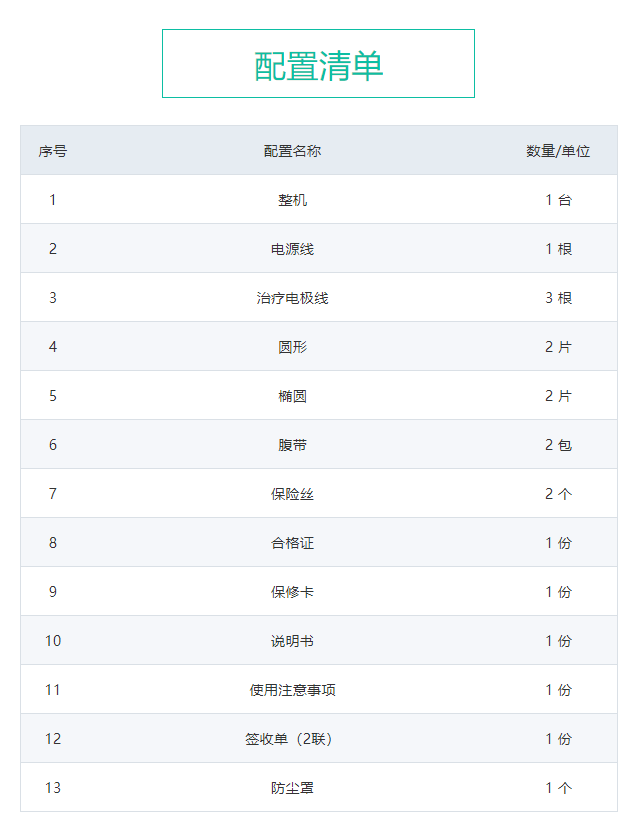Click the 1 台 quantity cell
The height and width of the screenshot is (822, 639).
[558, 200]
